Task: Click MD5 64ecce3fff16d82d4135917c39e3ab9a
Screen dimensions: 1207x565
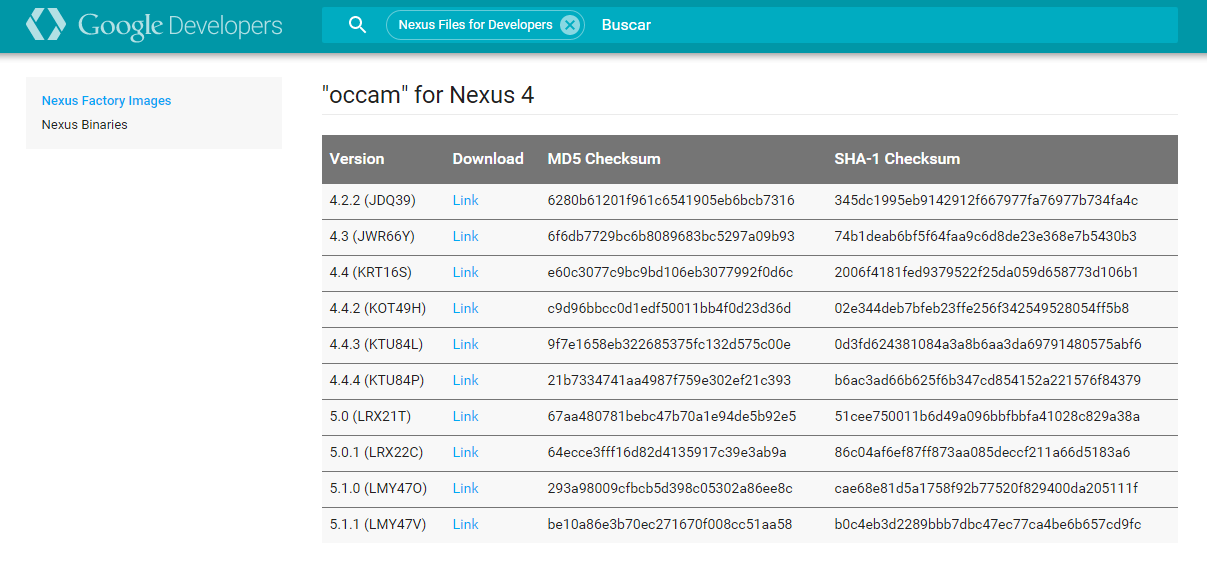Action: (667, 452)
